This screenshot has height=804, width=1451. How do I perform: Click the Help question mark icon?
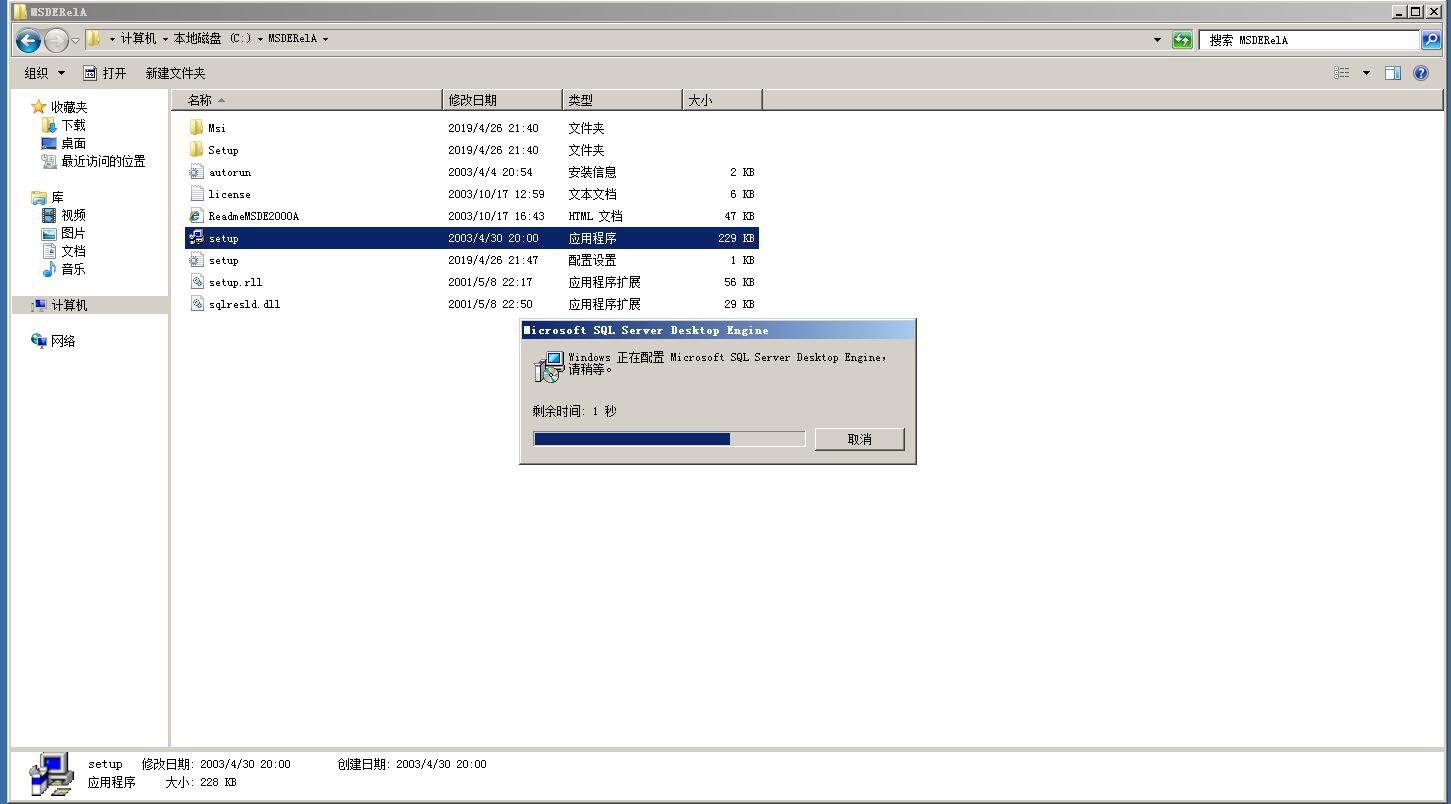coord(1420,72)
